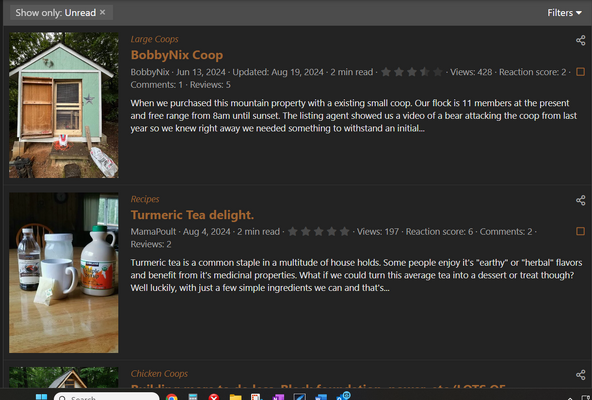Open the Chicken Coops category
The height and width of the screenshot is (400, 592).
pyautogui.click(x=159, y=374)
